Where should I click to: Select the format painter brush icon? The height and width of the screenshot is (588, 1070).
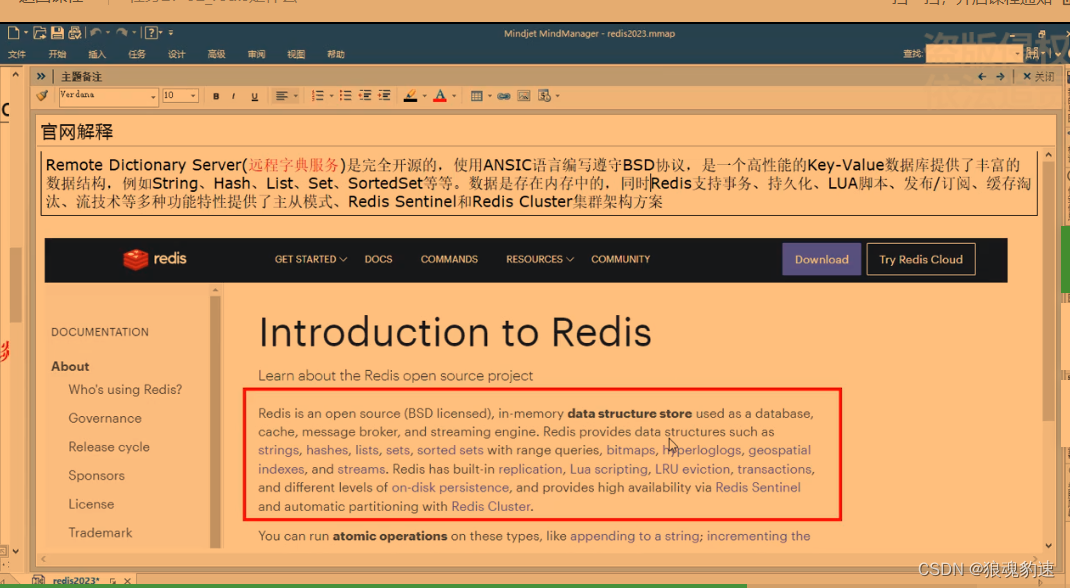tap(40, 95)
